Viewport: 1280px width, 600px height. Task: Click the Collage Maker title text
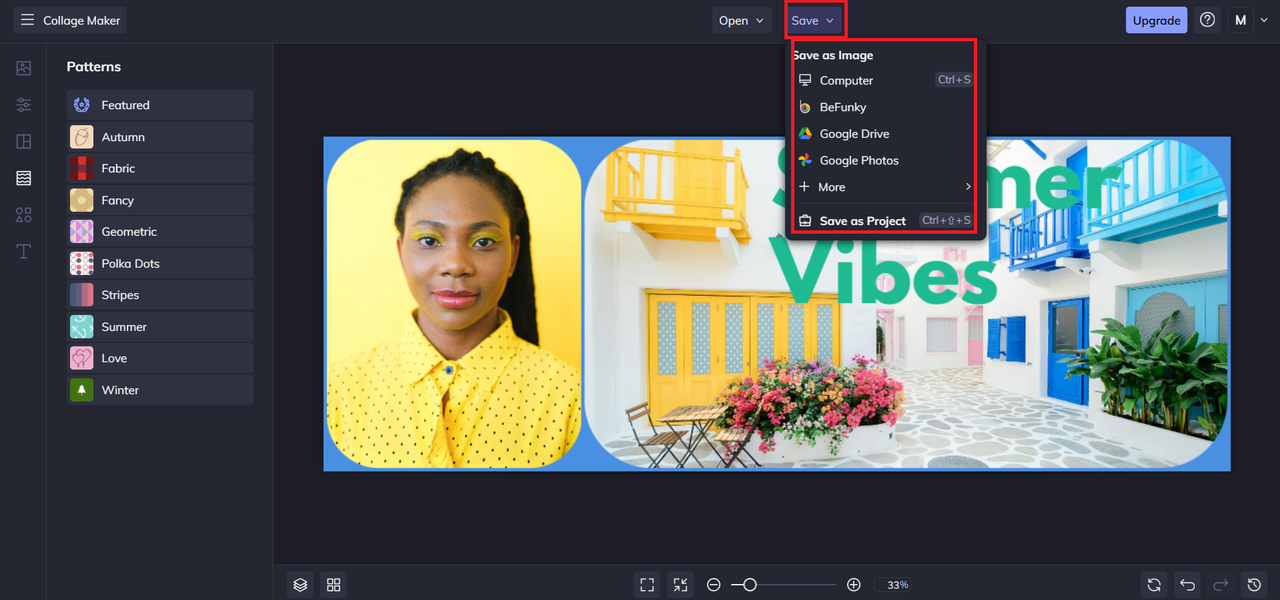[82, 20]
